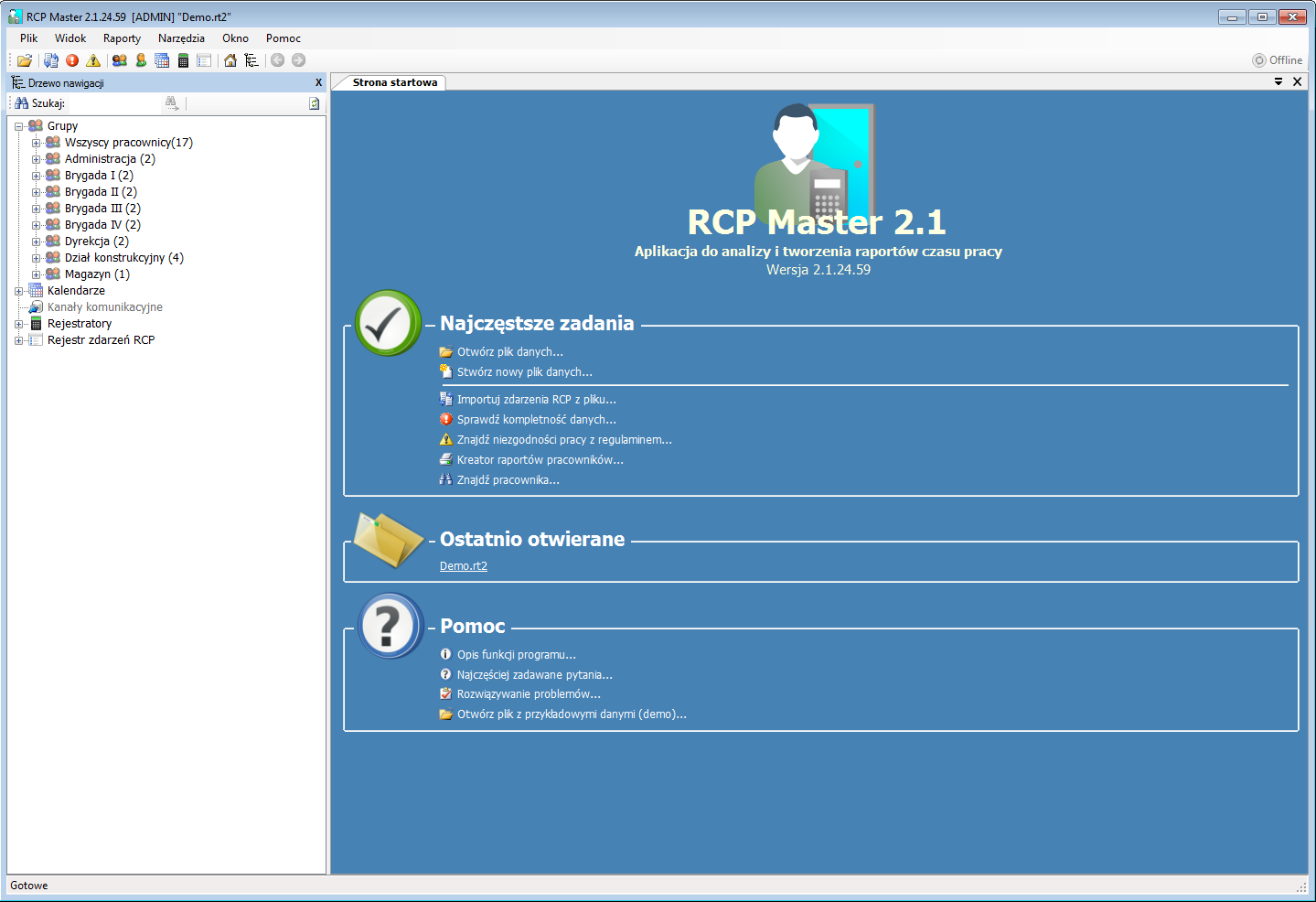Click Rozwiązywanie problemów link
Viewport: 1316px width, 902px height.
(x=529, y=694)
